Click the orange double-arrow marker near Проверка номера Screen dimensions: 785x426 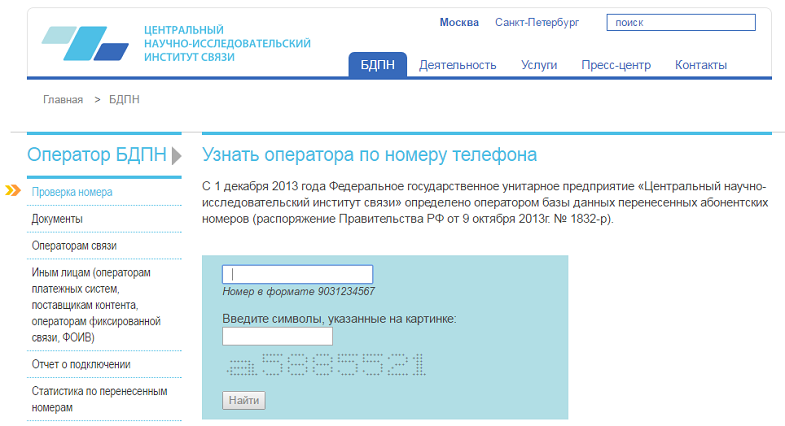[x=13, y=190]
